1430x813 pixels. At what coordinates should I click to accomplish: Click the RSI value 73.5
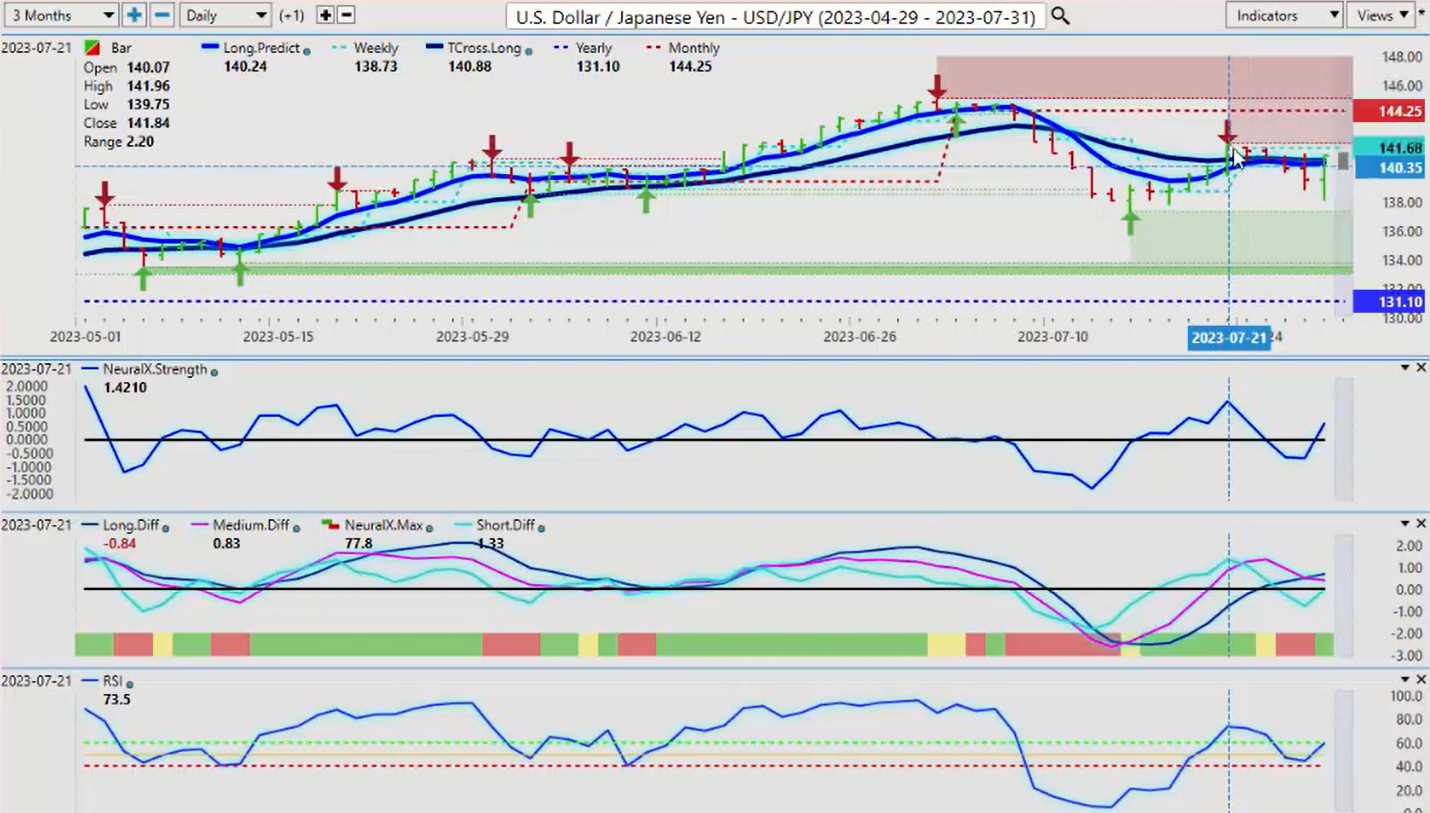tap(117, 699)
